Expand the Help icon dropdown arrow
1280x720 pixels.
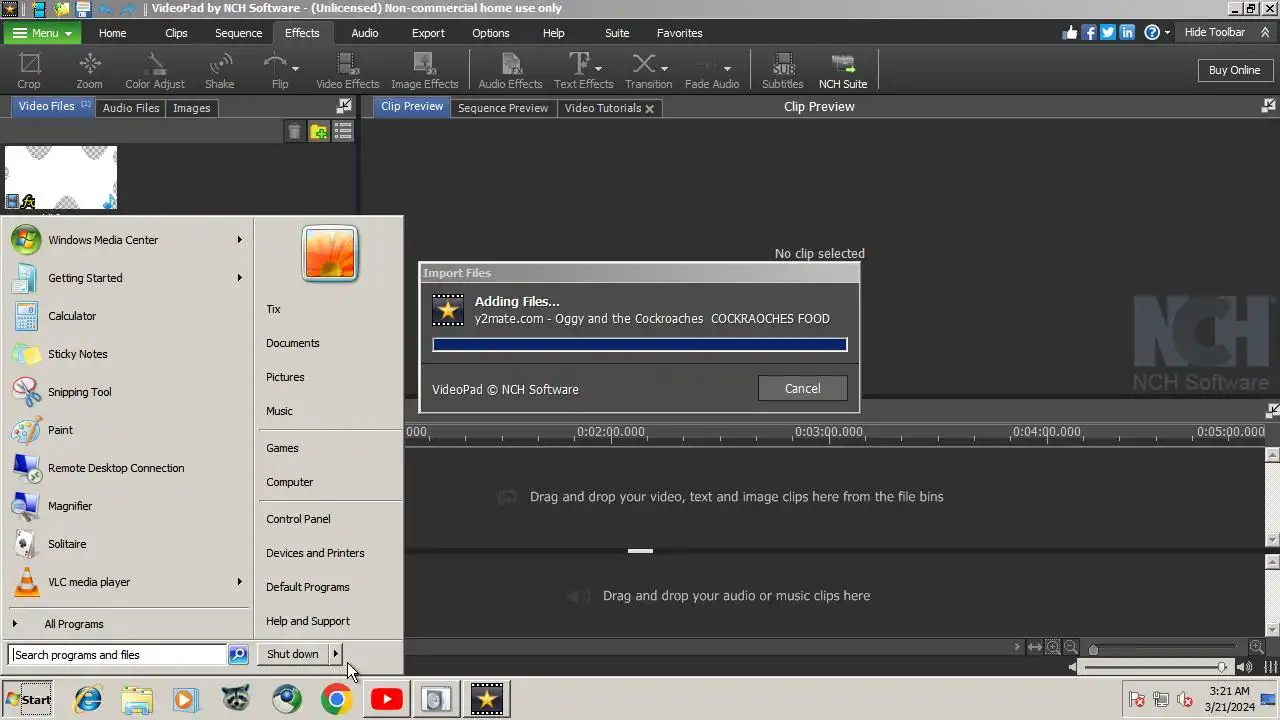[x=1167, y=33]
